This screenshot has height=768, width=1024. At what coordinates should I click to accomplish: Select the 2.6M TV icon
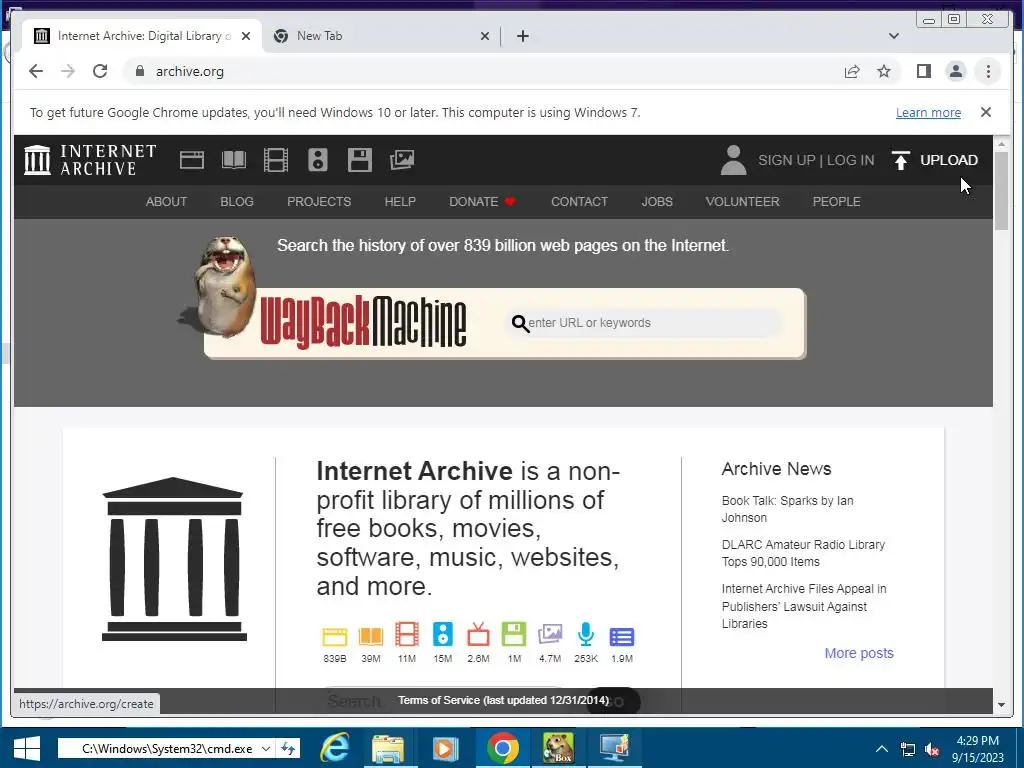pyautogui.click(x=478, y=635)
